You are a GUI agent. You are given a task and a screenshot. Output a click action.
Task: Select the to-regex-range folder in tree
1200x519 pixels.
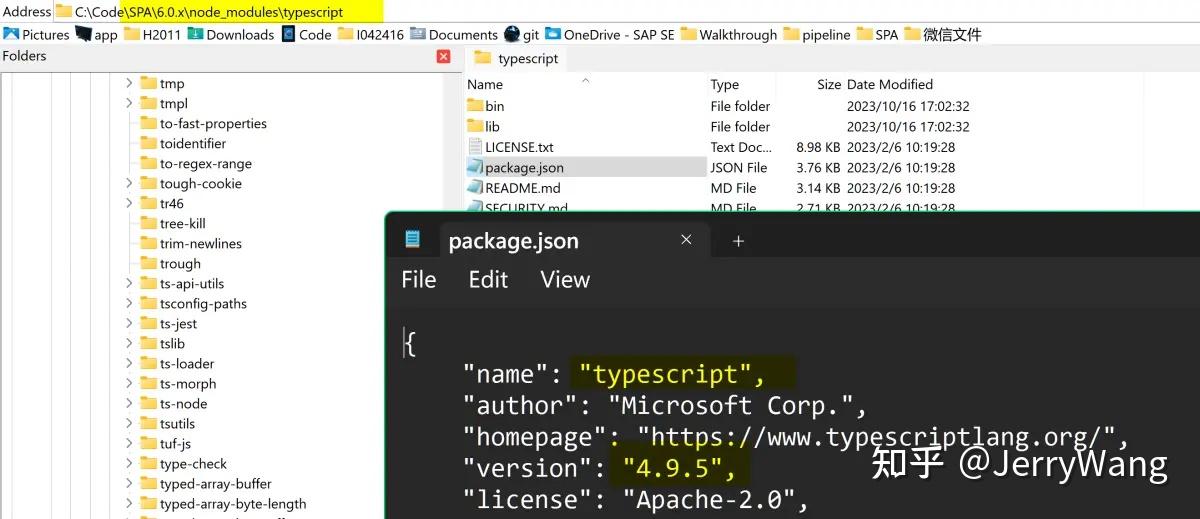(x=205, y=164)
